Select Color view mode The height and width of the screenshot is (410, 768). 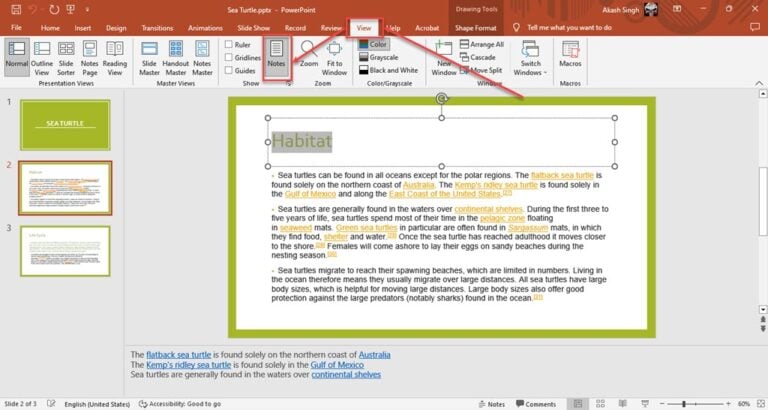(x=373, y=44)
